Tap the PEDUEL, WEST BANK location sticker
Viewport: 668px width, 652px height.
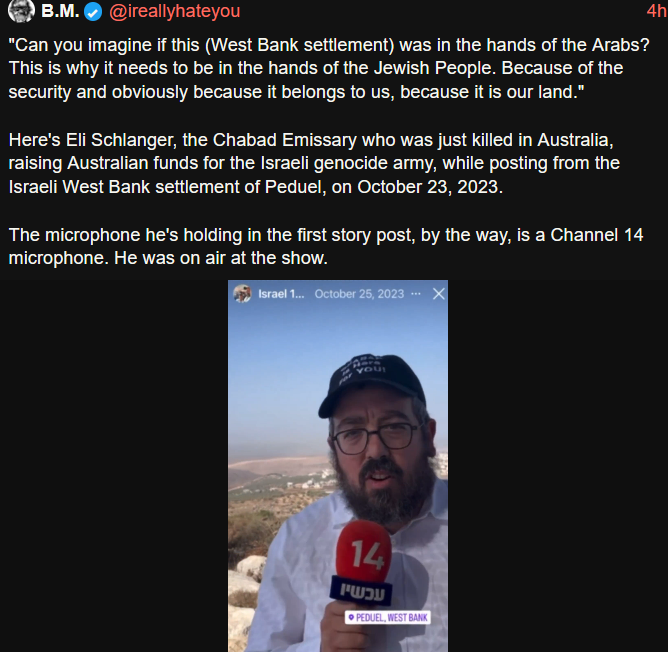tap(388, 617)
